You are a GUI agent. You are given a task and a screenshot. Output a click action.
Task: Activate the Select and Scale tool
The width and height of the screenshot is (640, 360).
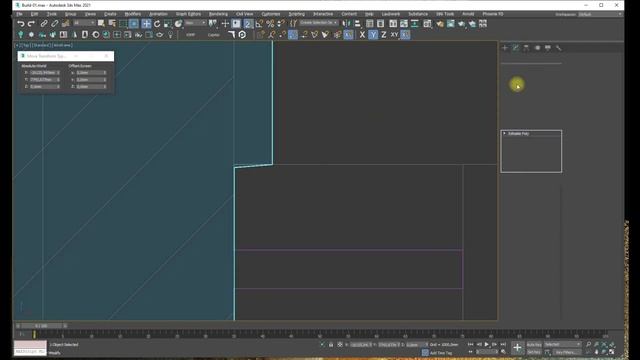click(x=168, y=24)
